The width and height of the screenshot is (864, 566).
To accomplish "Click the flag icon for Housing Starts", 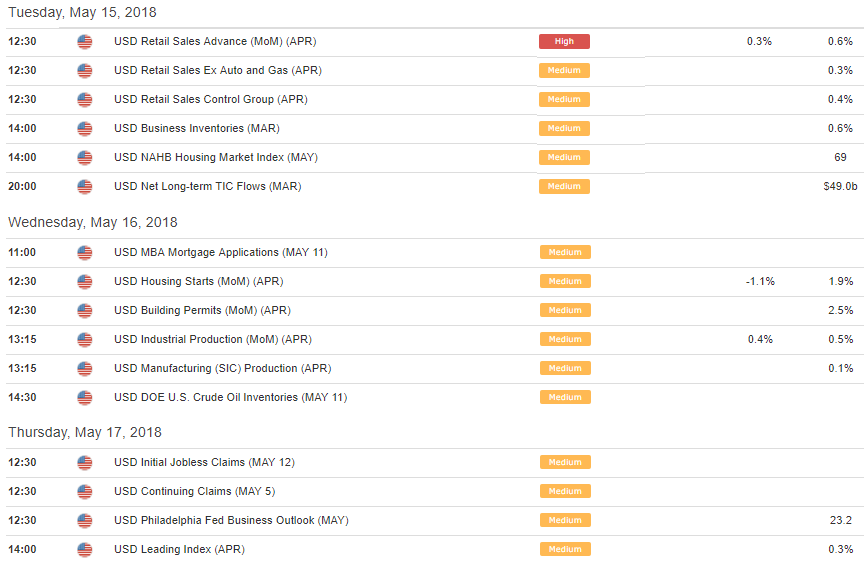I will 84,282.
